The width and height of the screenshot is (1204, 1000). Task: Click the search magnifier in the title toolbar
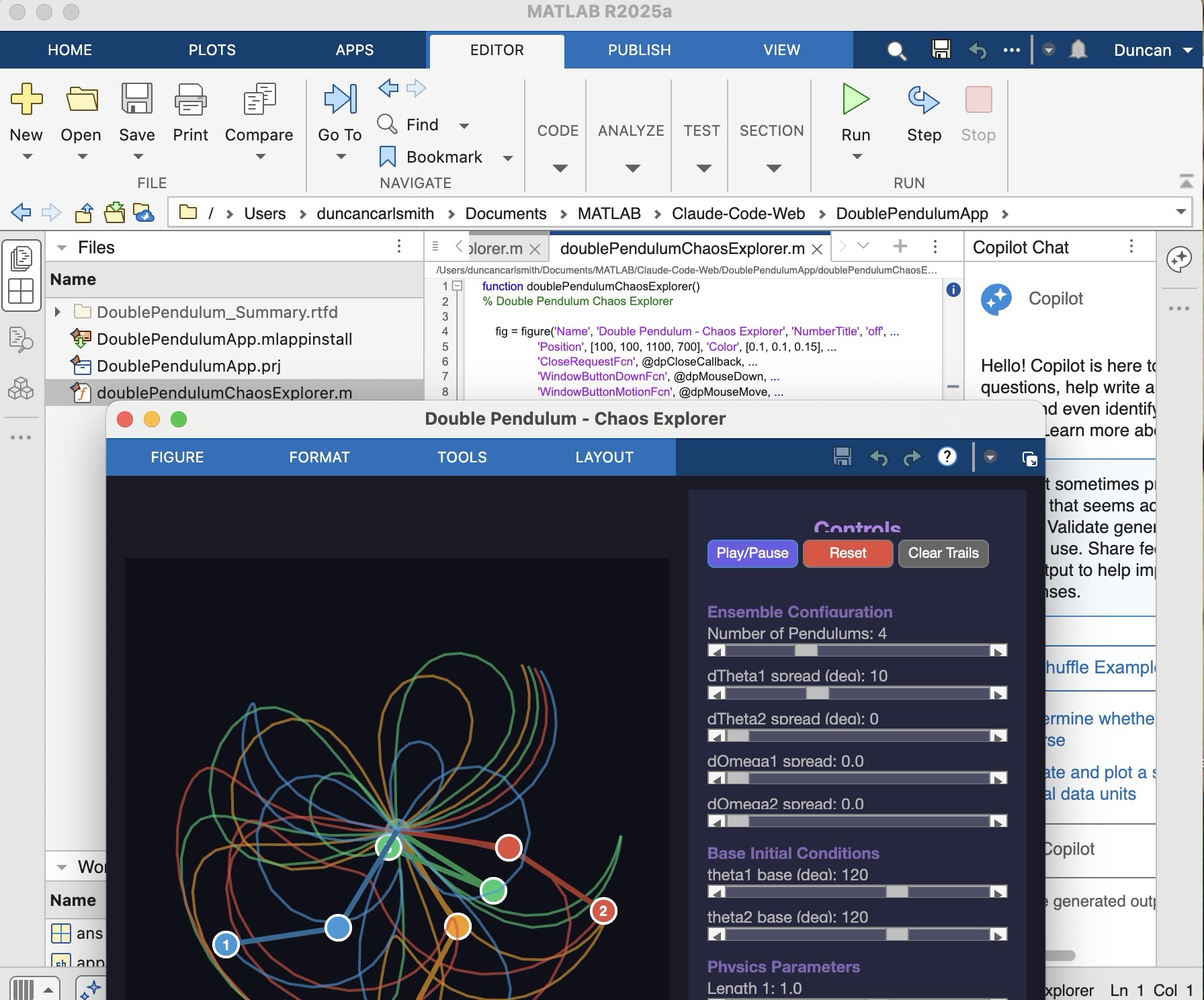point(896,50)
